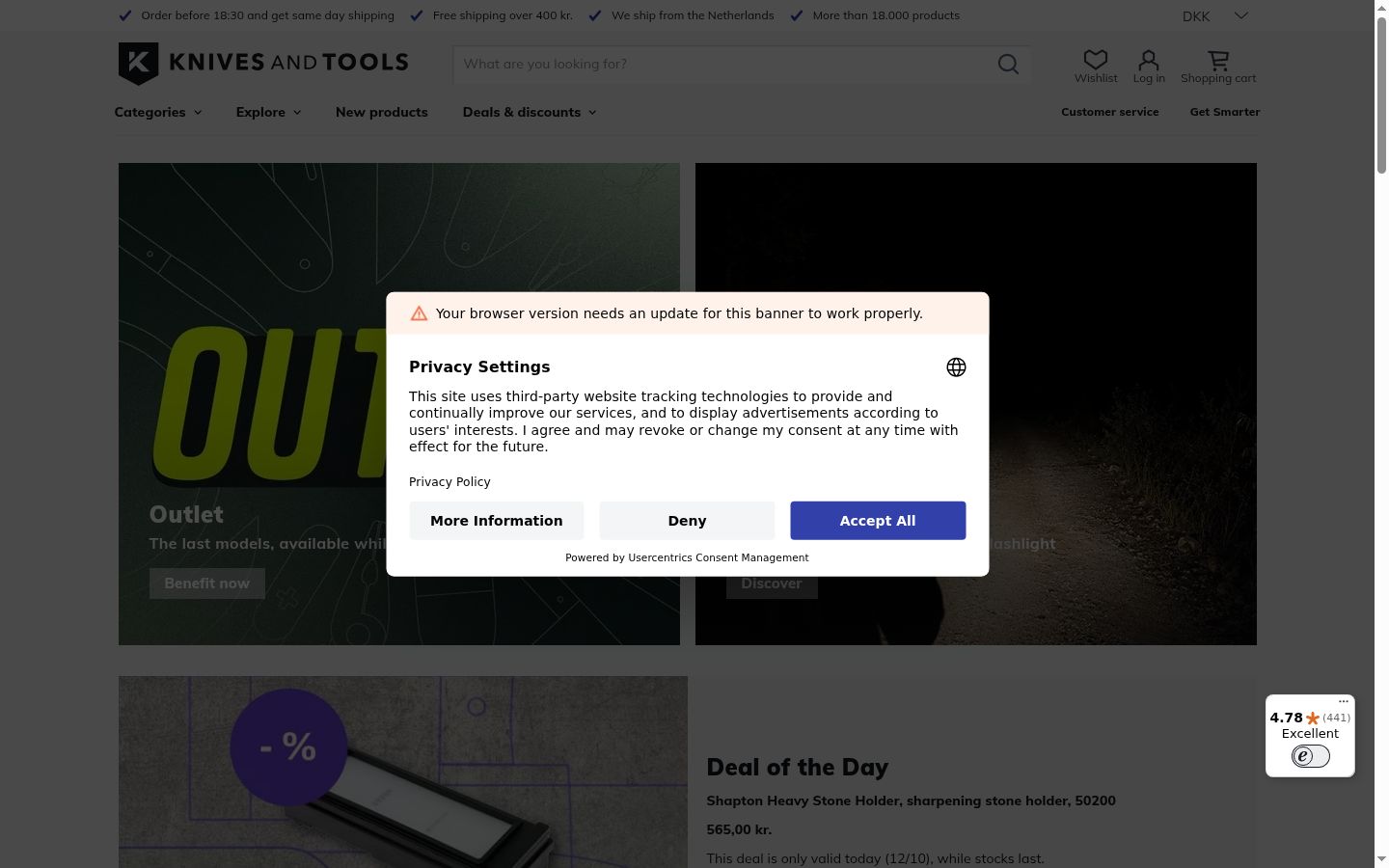This screenshot has width=1389, height=868.
Task: Toggle the e-trust badge switch in rating widget
Action: click(x=1311, y=756)
